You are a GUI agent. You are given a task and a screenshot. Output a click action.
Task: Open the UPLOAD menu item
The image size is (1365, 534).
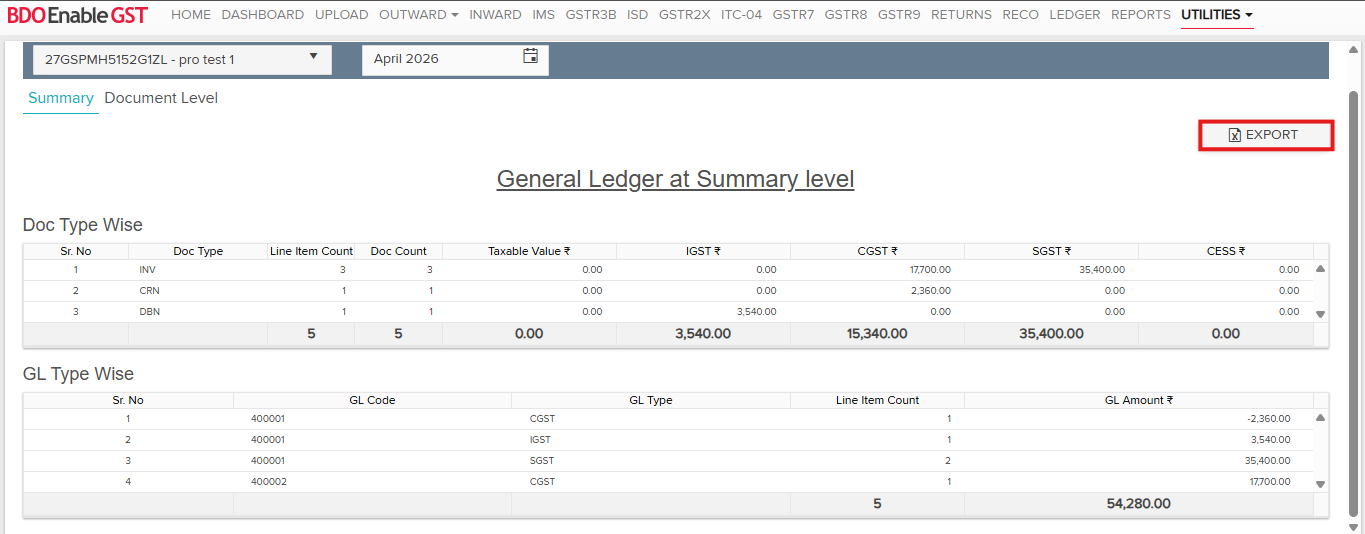[x=342, y=15]
